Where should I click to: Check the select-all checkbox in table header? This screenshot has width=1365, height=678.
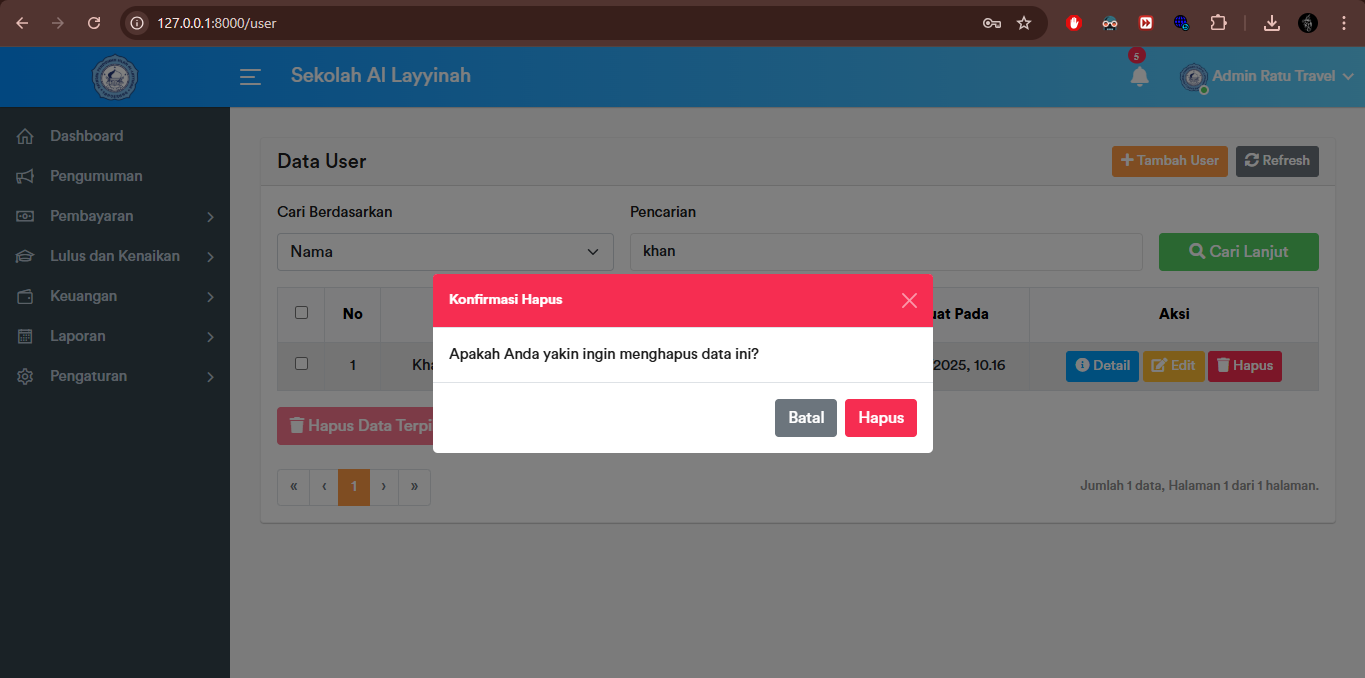(301, 313)
